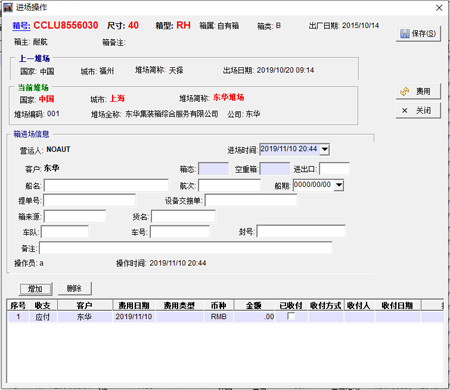The width and height of the screenshot is (450, 390).
Task: Click the app icon in title bar
Action: 8,7
